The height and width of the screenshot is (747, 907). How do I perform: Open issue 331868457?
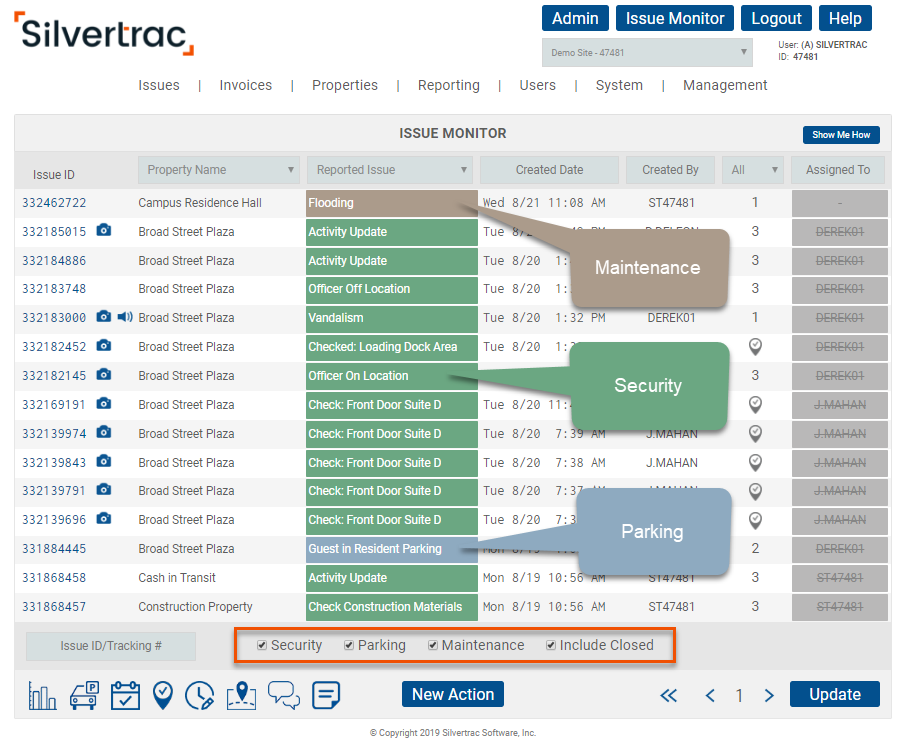coord(54,607)
